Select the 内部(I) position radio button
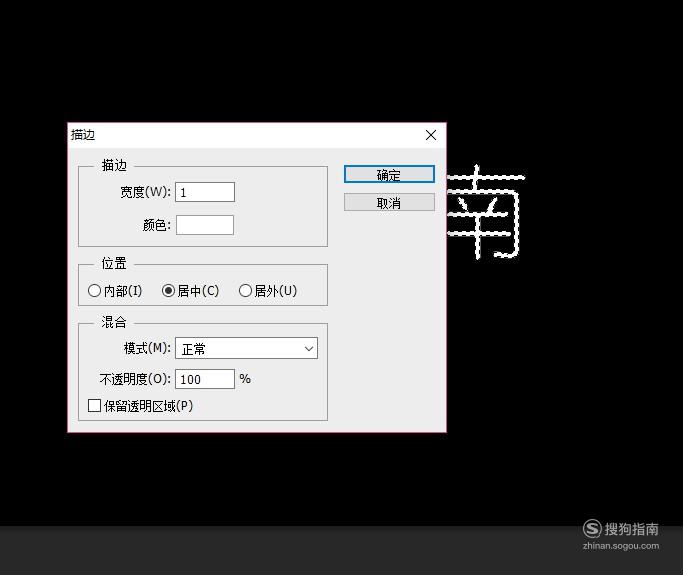Image resolution: width=683 pixels, height=575 pixels. pos(94,291)
